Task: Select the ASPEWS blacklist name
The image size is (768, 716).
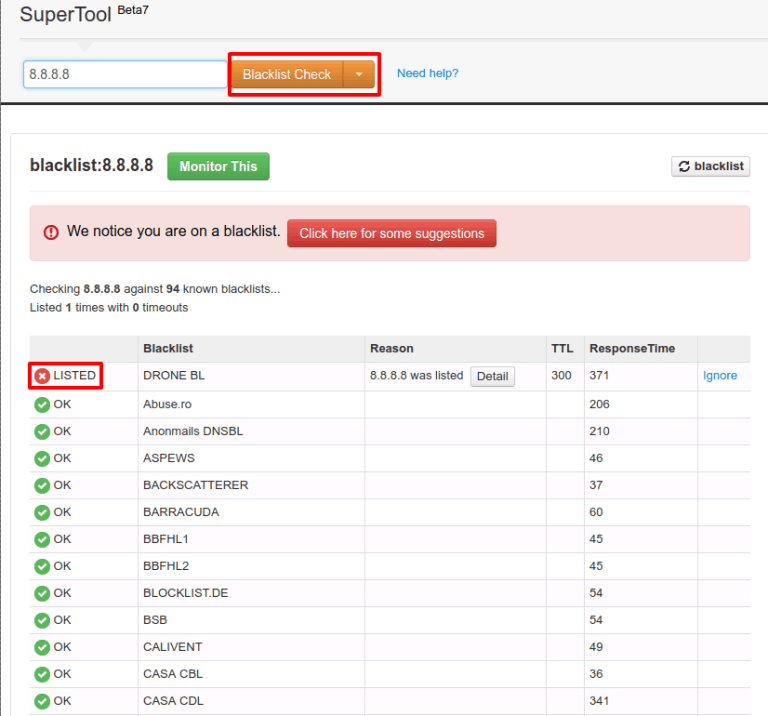Action: [169, 458]
